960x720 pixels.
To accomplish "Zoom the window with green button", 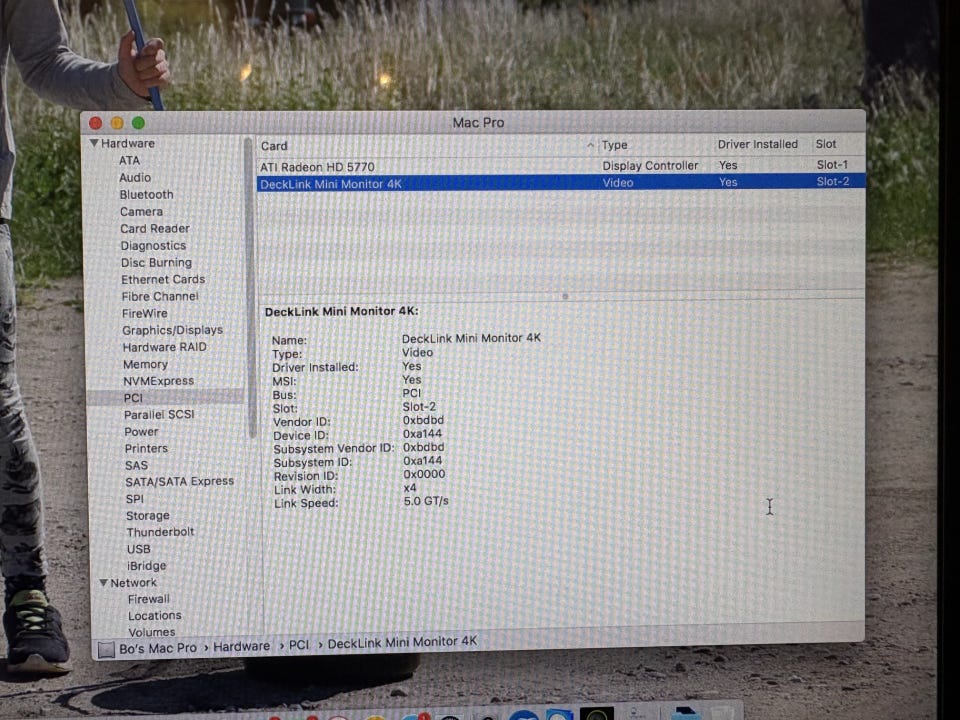I will pos(138,122).
